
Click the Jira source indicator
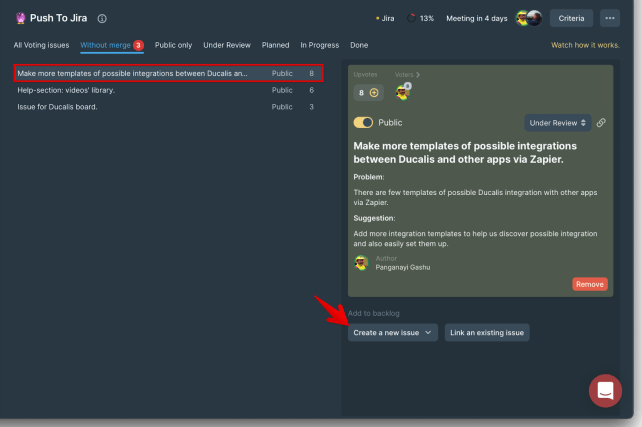point(385,18)
